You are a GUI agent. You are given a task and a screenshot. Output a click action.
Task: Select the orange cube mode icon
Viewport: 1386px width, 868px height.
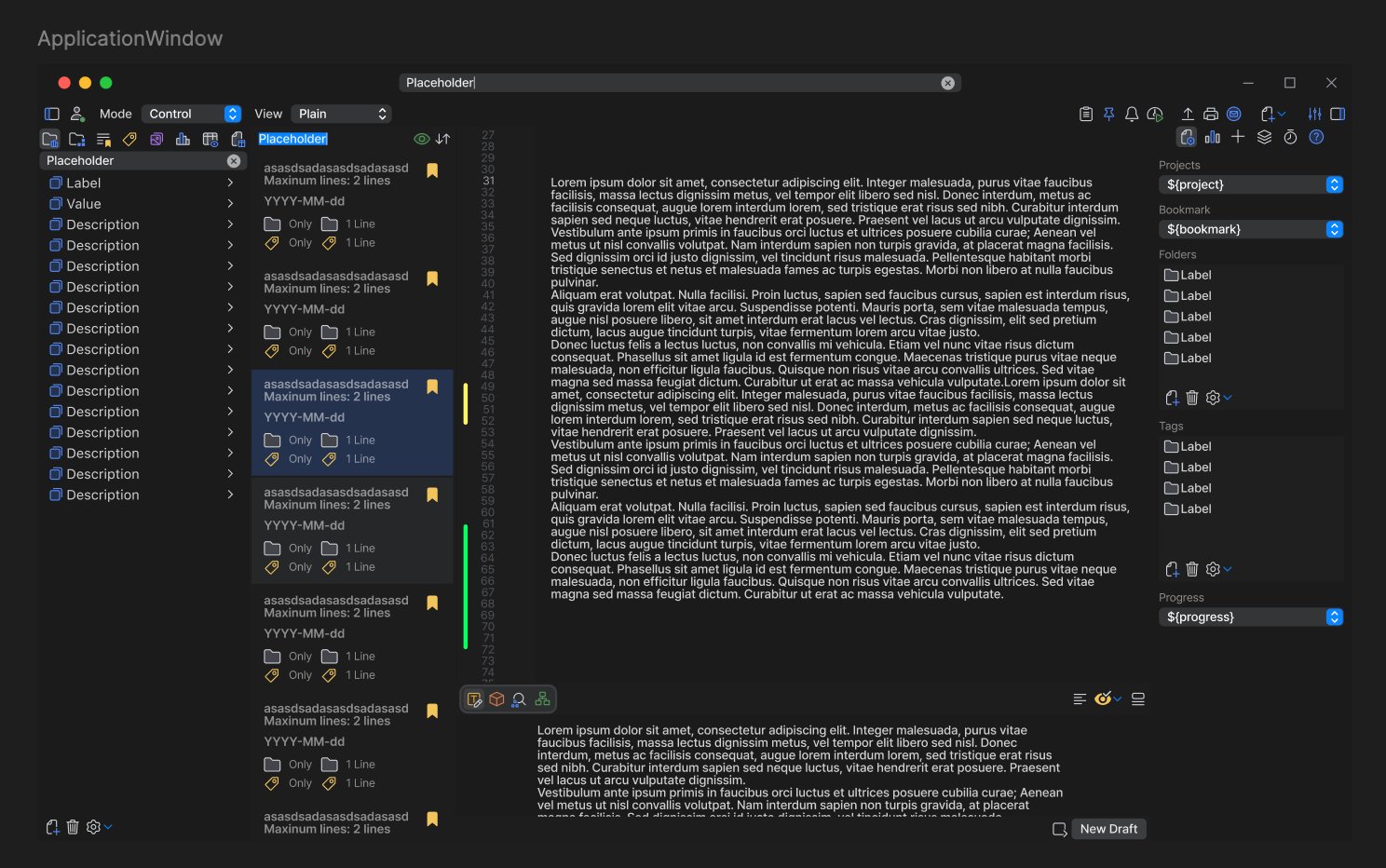496,699
